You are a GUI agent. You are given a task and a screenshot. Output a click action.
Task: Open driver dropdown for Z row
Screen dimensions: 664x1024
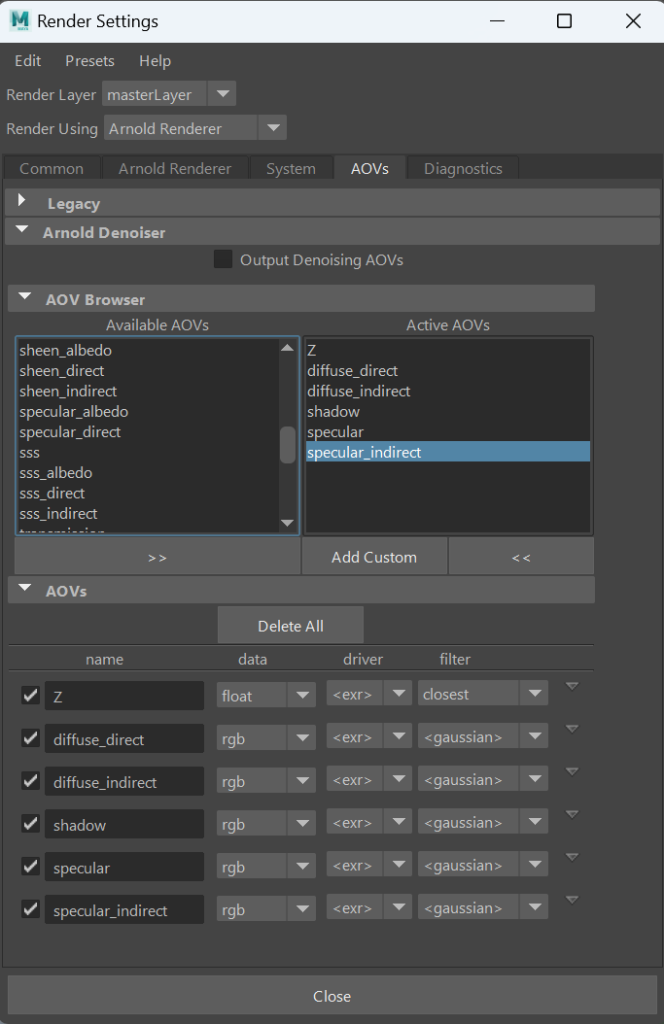click(369, 694)
